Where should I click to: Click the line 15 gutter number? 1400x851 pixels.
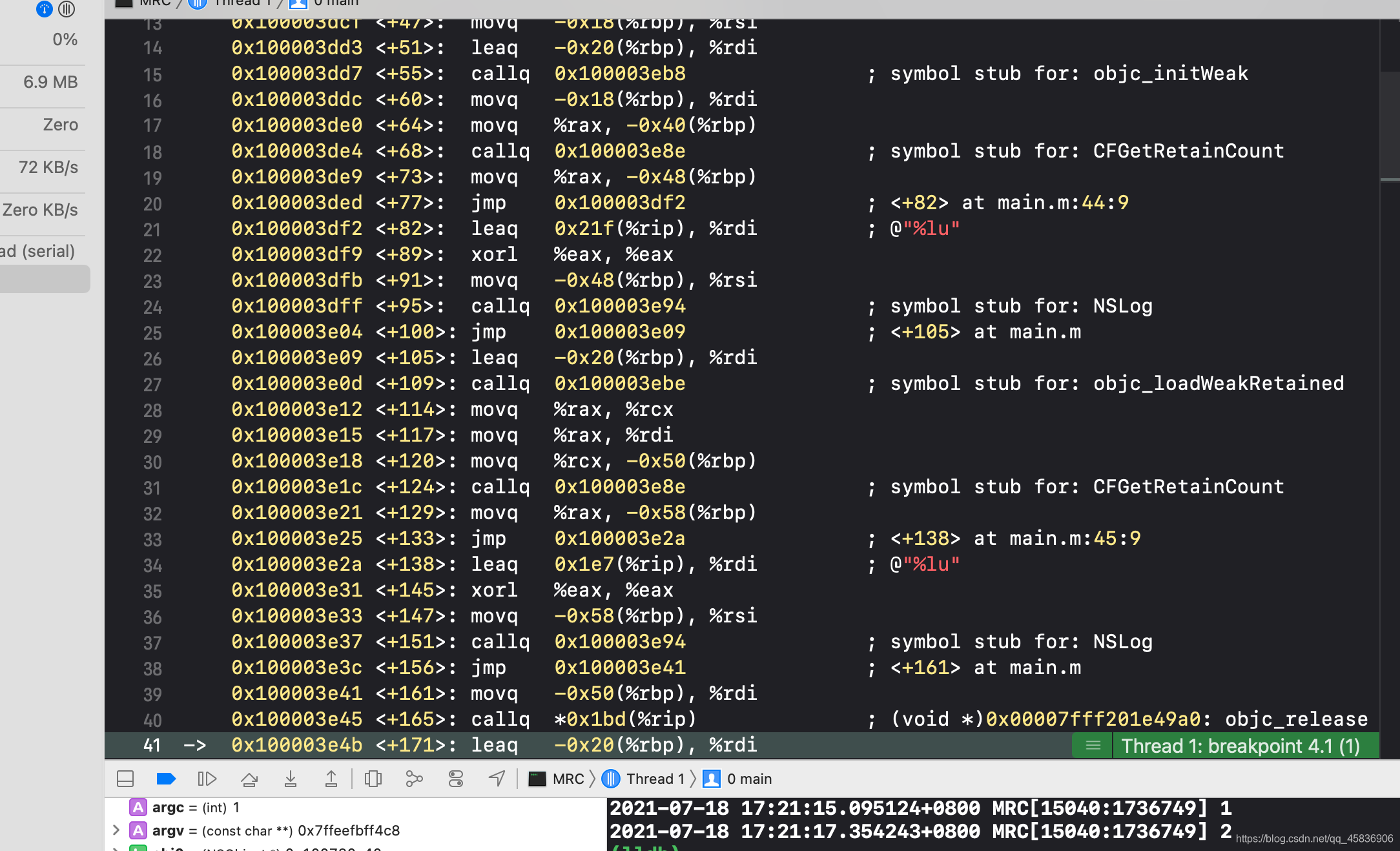pyautogui.click(x=152, y=74)
